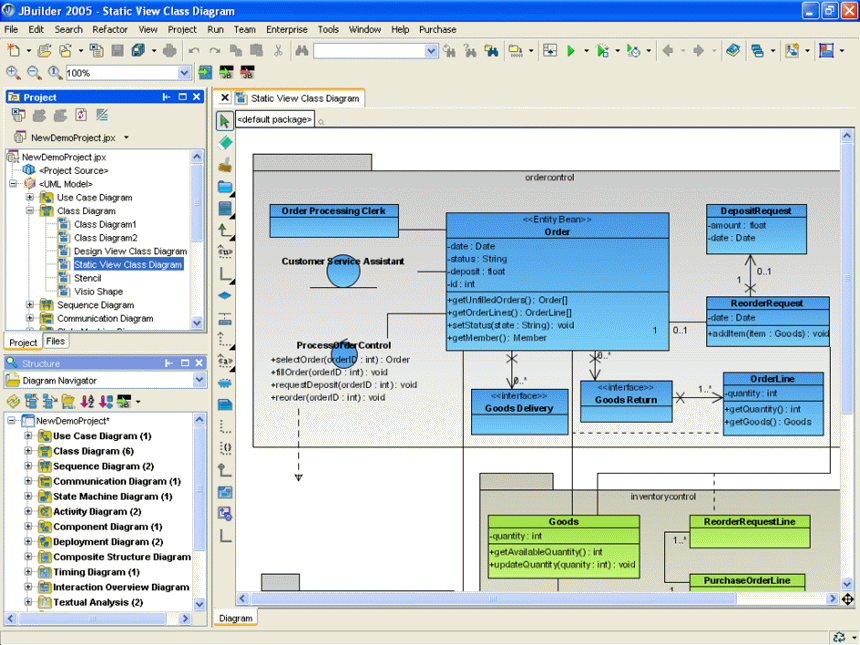Open the NewDemoProject.jpx project dropdown arrow

coord(126,137)
